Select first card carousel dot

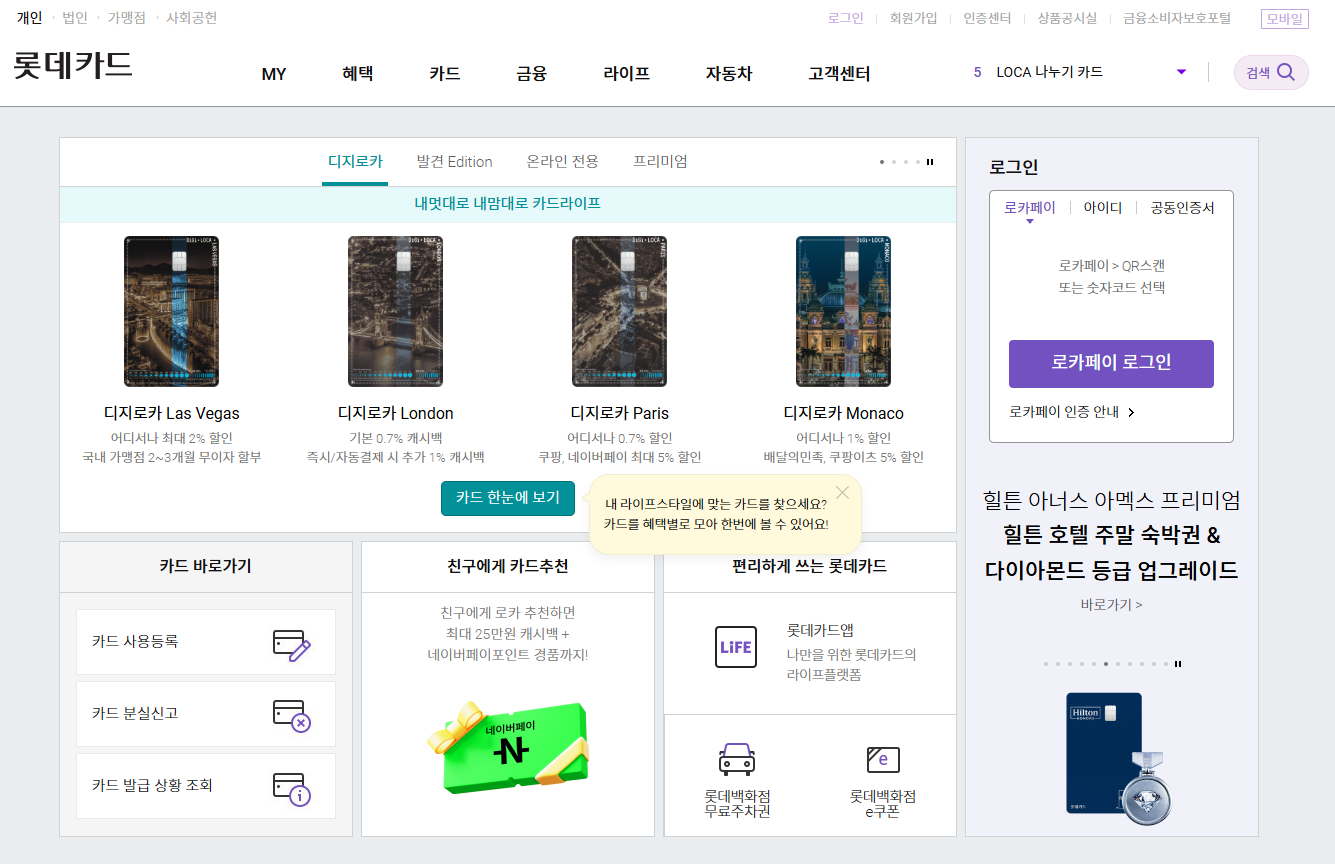[x=882, y=162]
